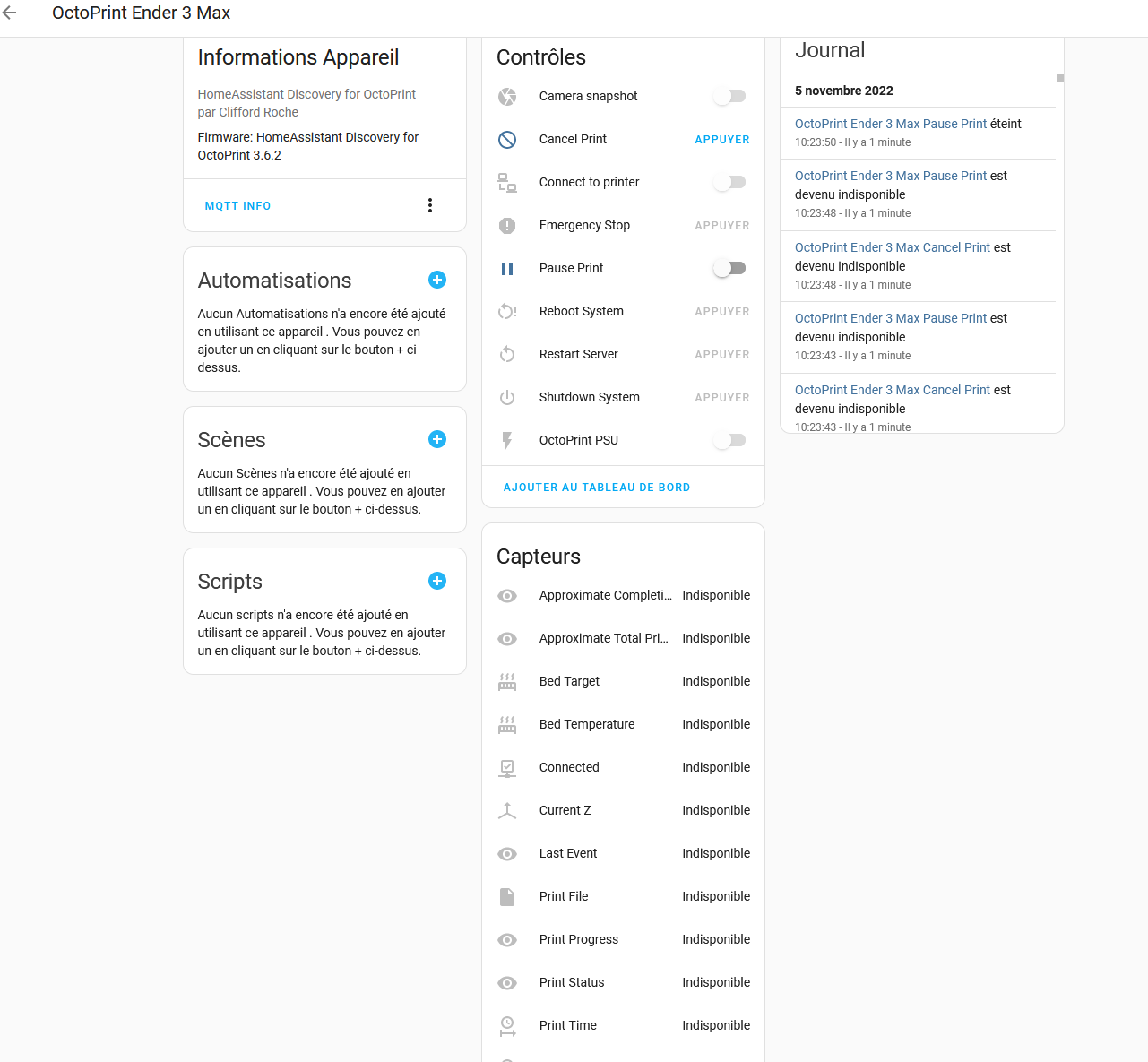Open first OctoPrint Ender 3 Max Pause Print link
This screenshot has height=1062, width=1148.
[891, 124]
